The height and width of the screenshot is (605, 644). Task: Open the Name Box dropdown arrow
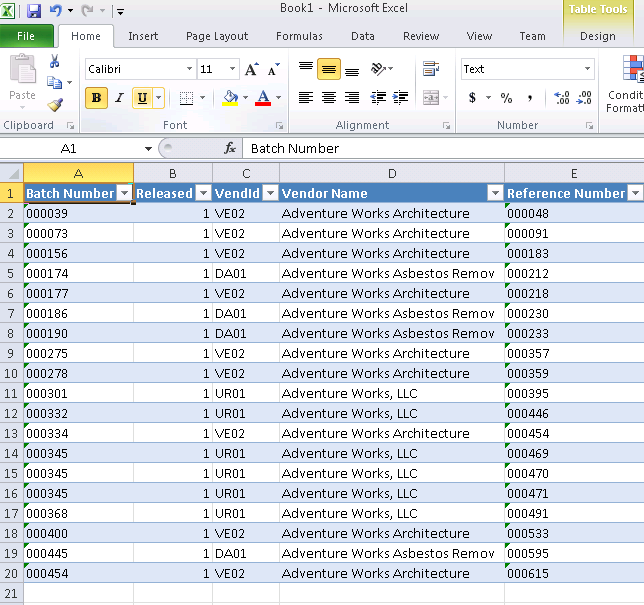click(148, 149)
